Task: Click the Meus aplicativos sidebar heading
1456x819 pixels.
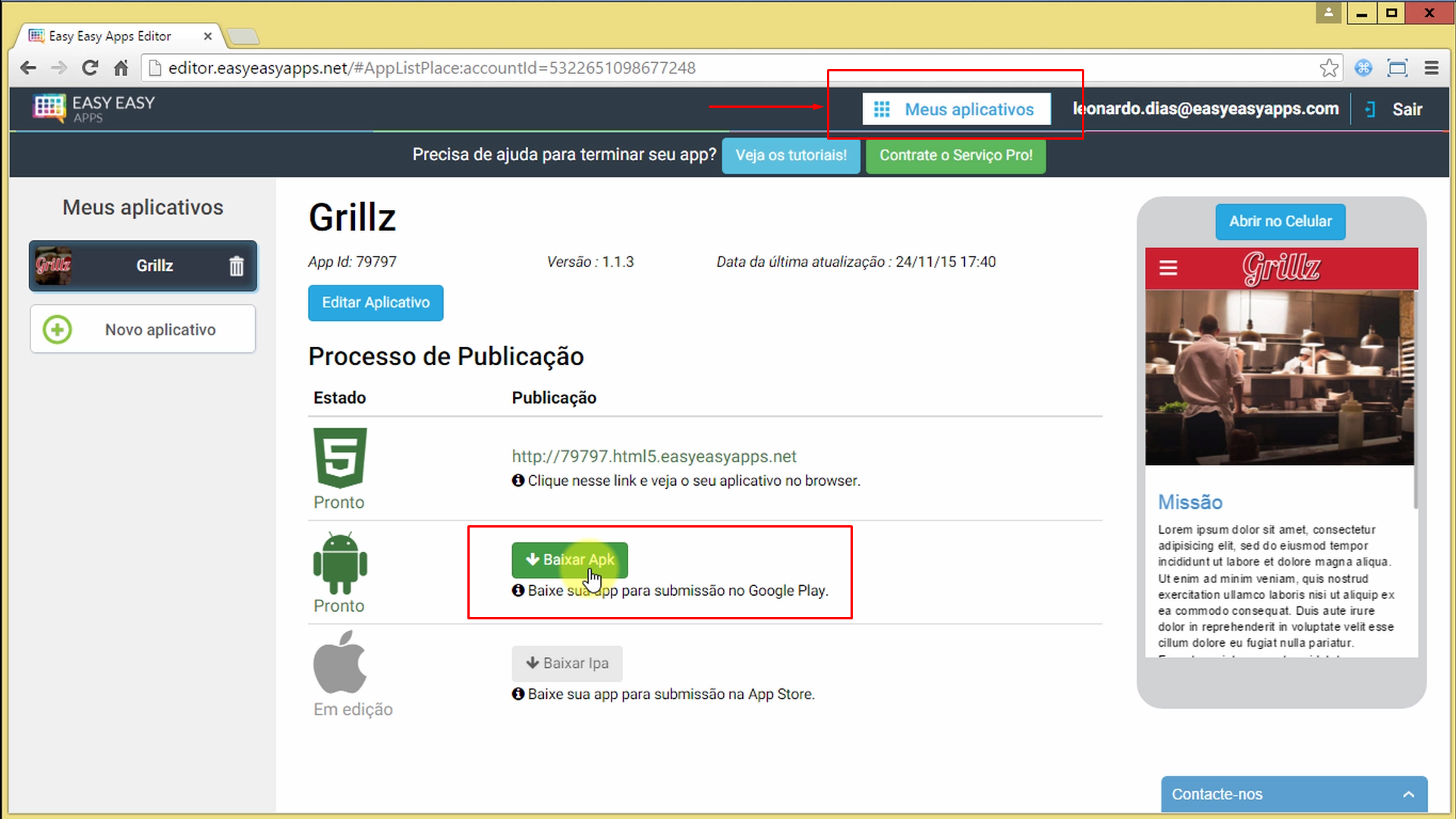Action: tap(143, 207)
